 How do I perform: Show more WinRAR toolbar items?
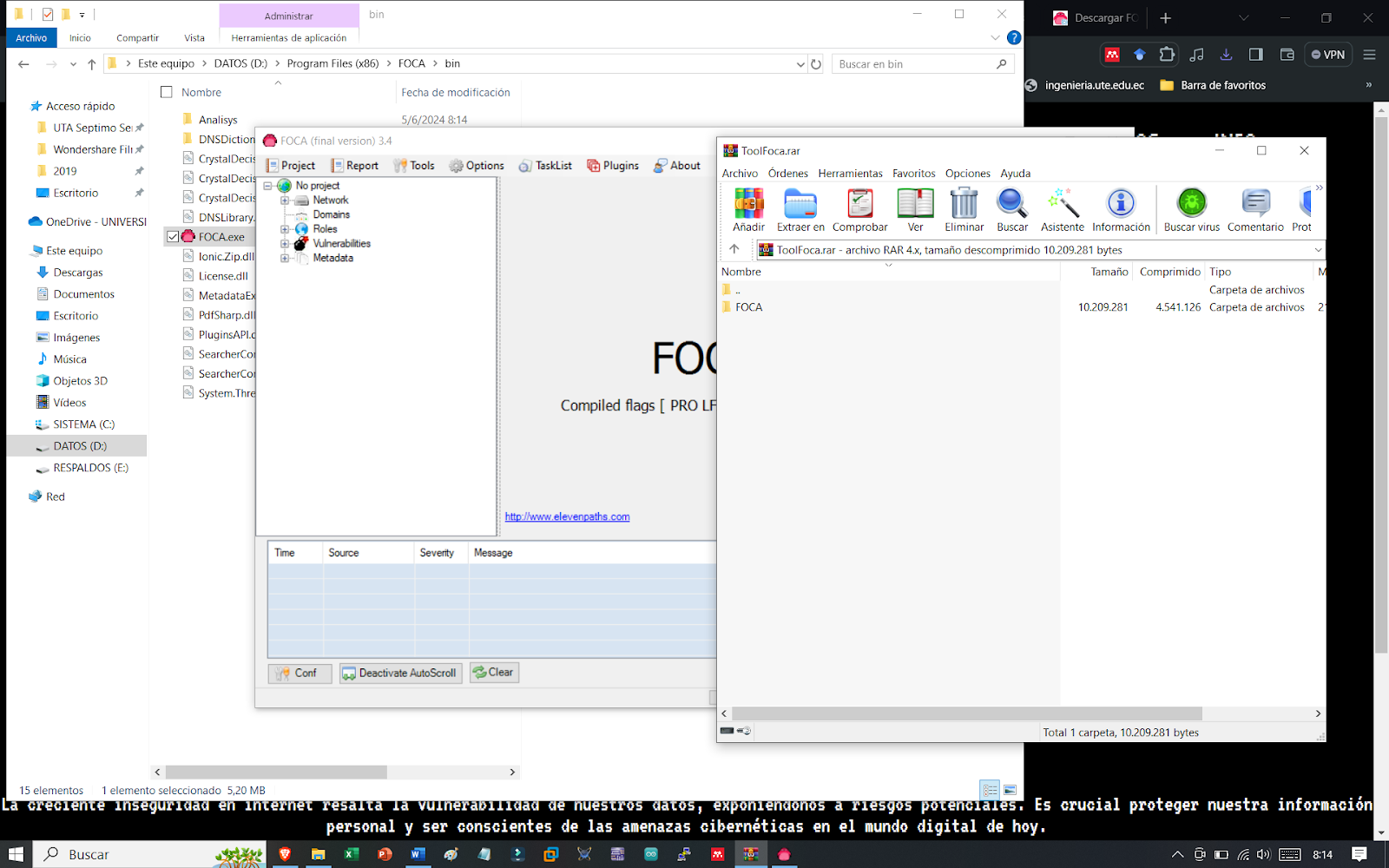1319,187
